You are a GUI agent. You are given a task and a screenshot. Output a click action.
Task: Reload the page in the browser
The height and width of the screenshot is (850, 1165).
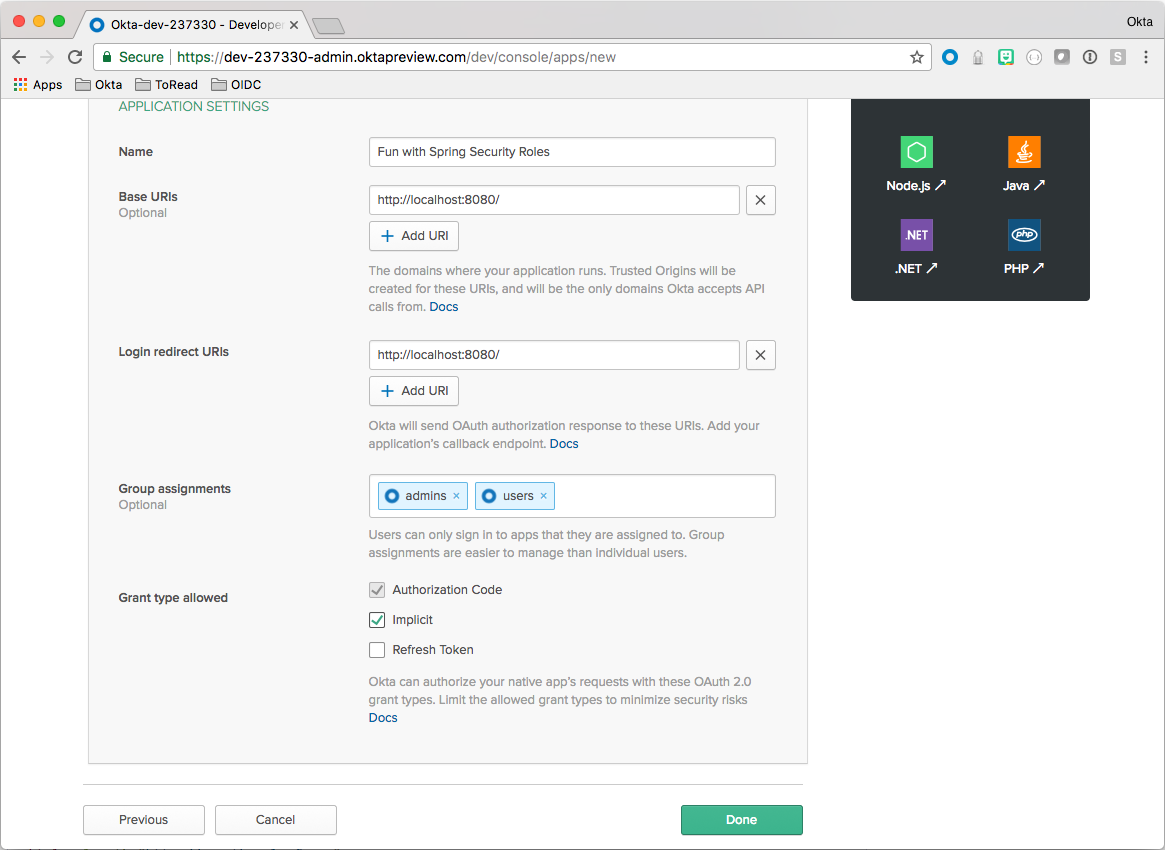[75, 57]
